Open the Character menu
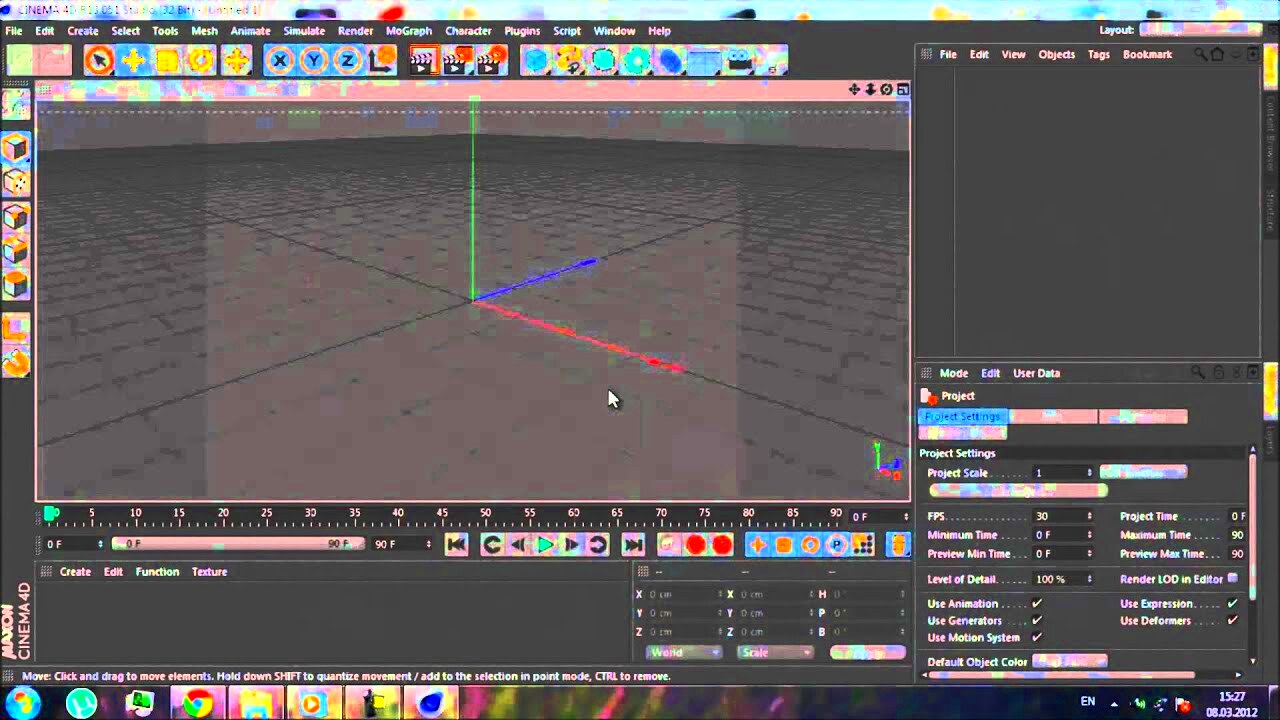This screenshot has height=720, width=1280. pyautogui.click(x=468, y=31)
